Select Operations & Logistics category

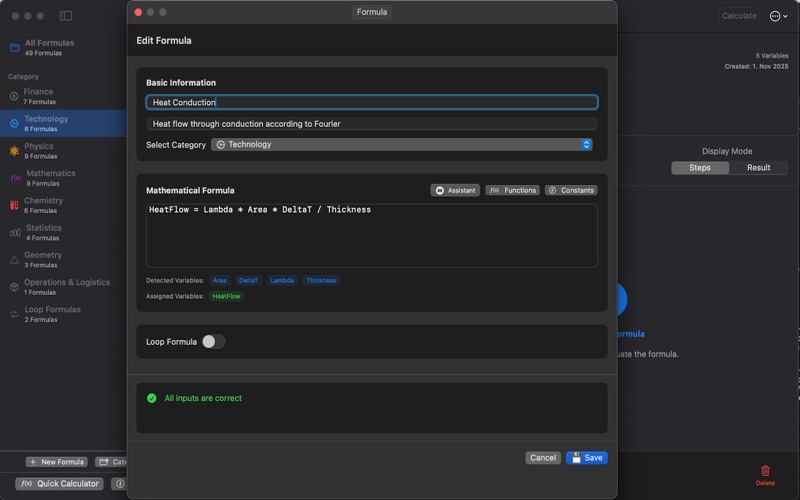63,287
